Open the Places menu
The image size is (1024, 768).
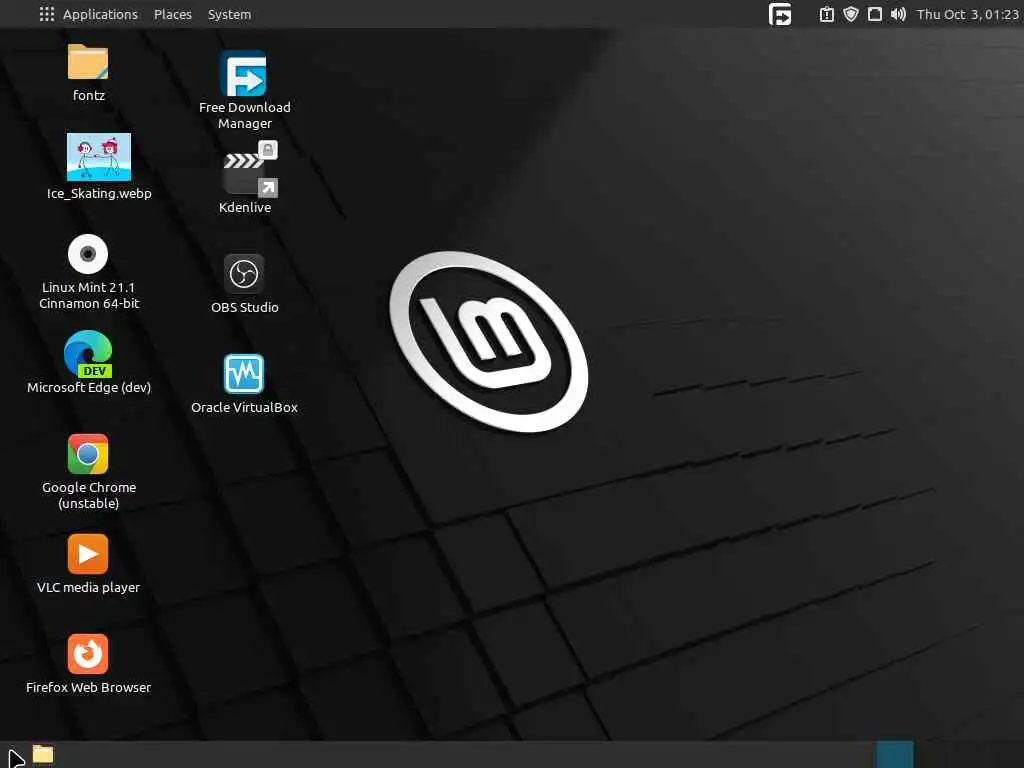point(172,14)
